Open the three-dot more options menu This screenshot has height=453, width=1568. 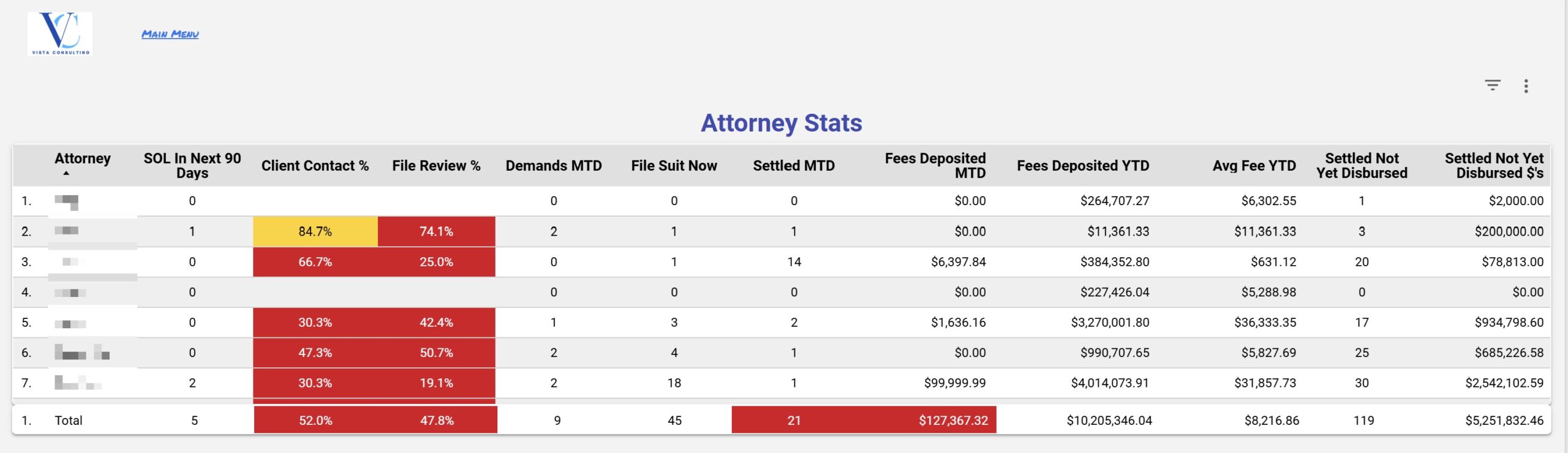(x=1526, y=86)
